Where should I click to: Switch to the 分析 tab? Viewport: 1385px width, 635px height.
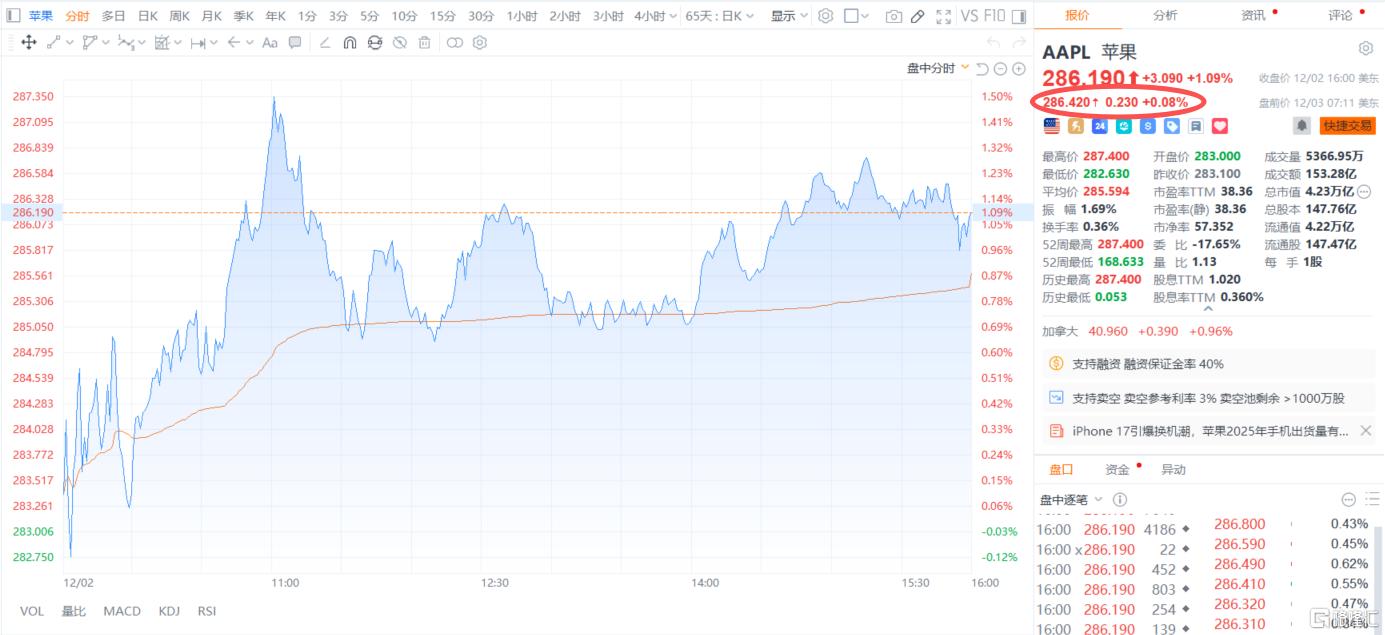point(1165,15)
